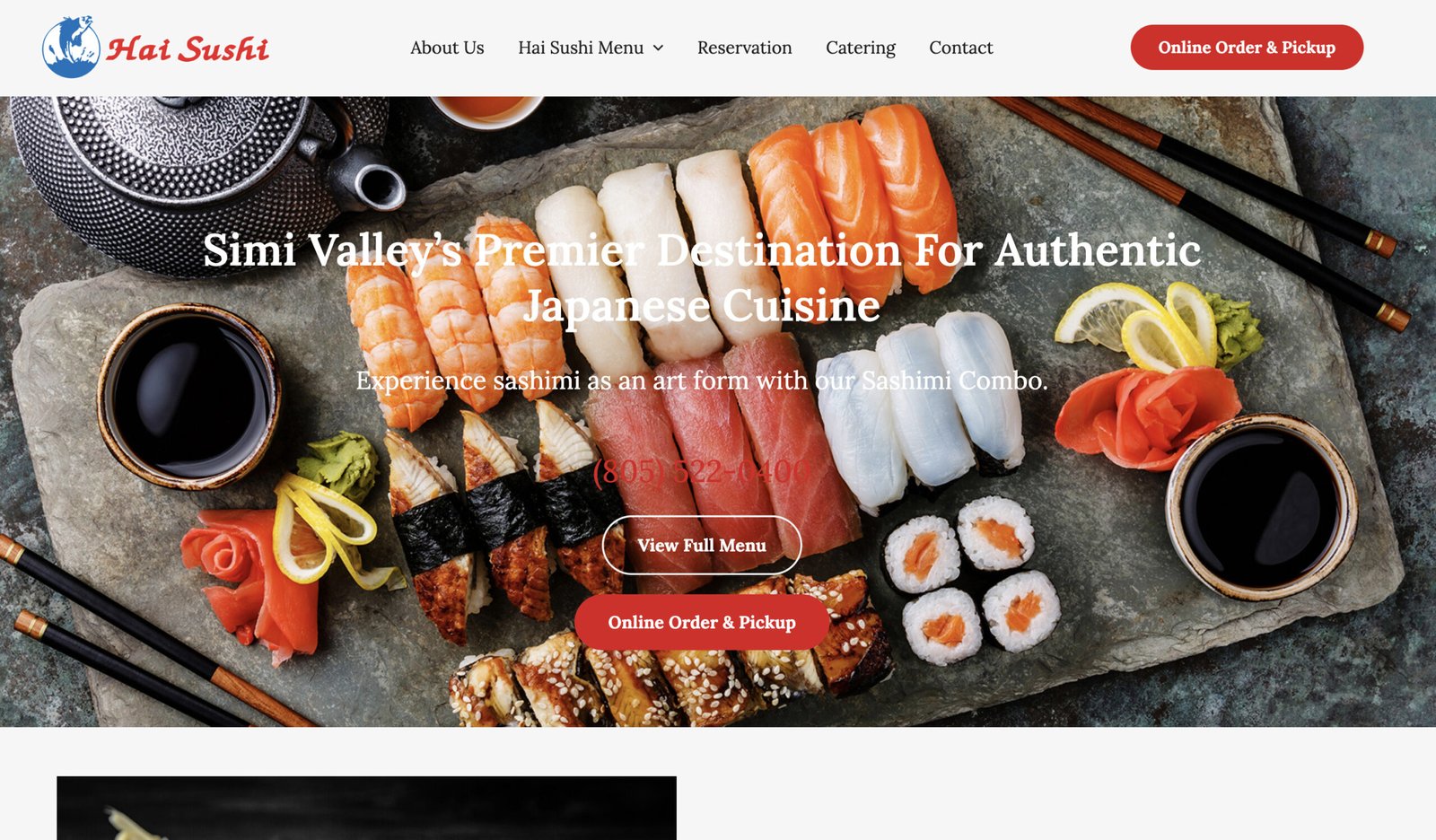
Task: Click the dark image thumbnail below the hero
Action: point(366,808)
